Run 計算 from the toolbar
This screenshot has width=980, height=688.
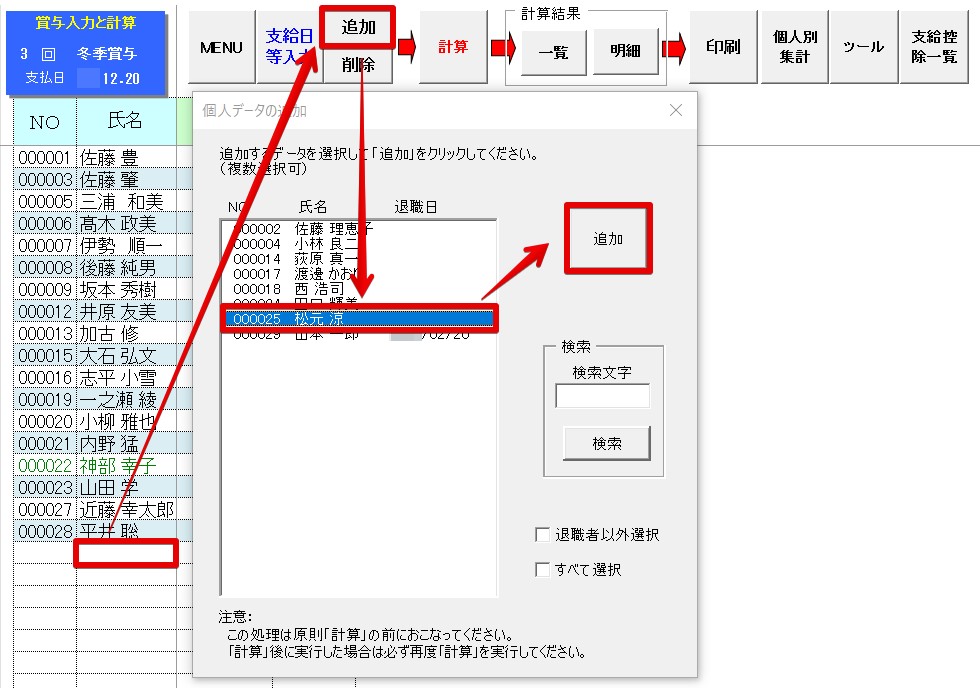455,48
